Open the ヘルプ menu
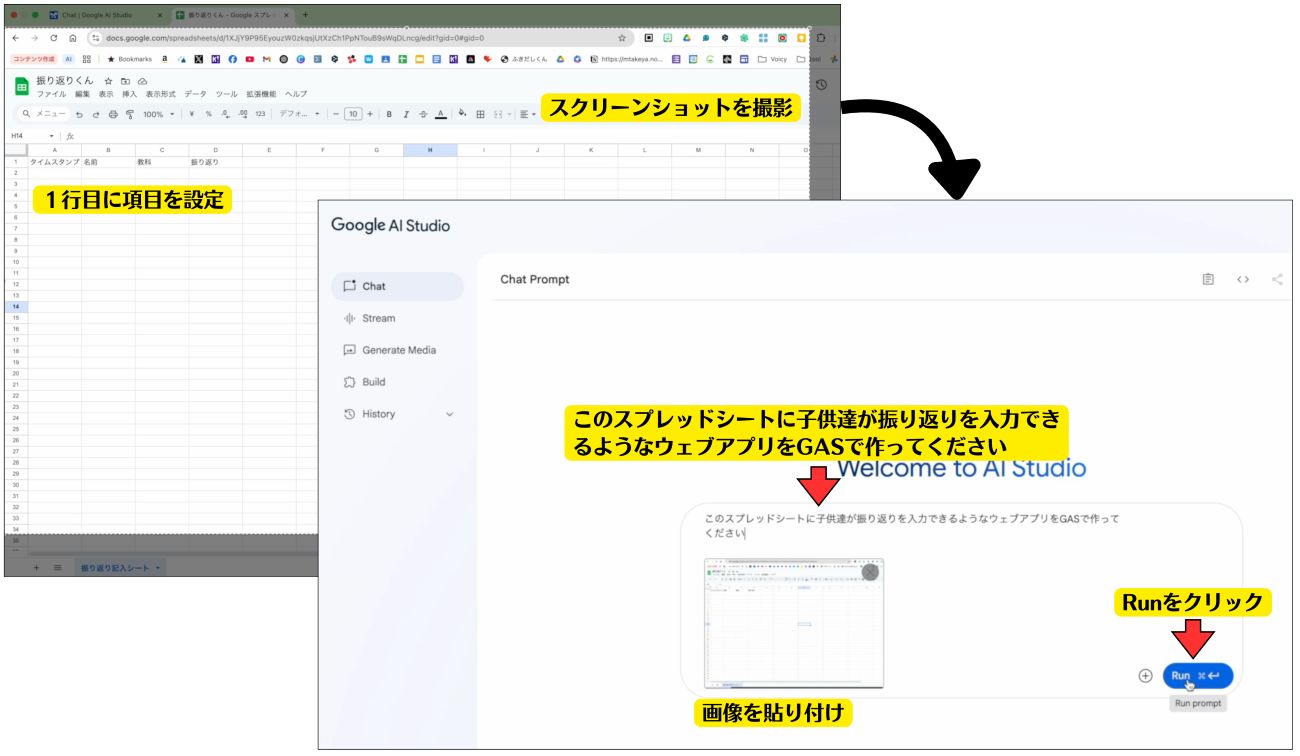 (x=296, y=94)
